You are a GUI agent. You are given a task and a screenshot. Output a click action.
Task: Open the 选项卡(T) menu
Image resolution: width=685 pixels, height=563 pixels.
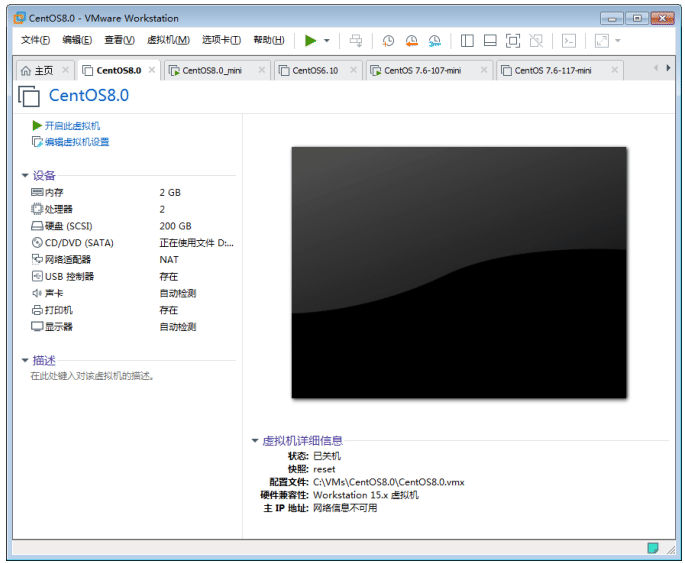221,40
